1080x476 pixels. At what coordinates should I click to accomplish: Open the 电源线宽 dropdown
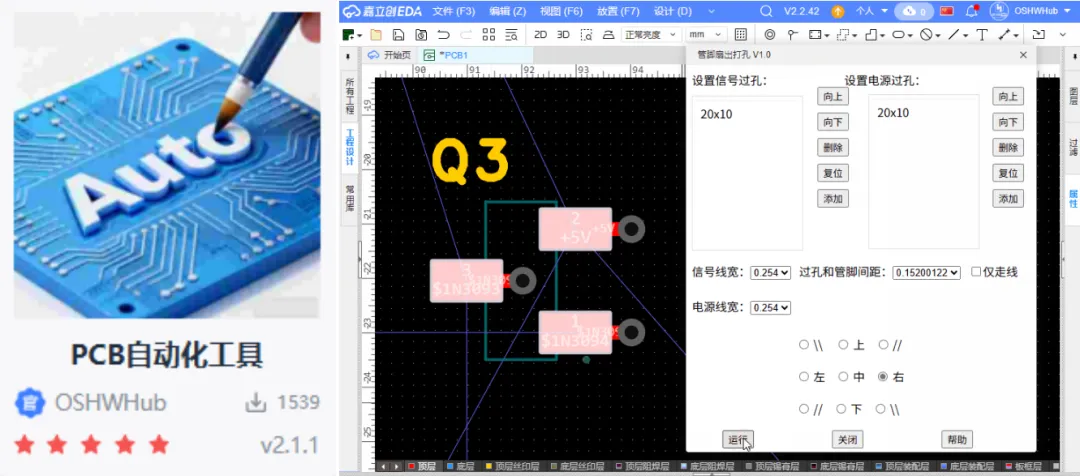click(770, 308)
